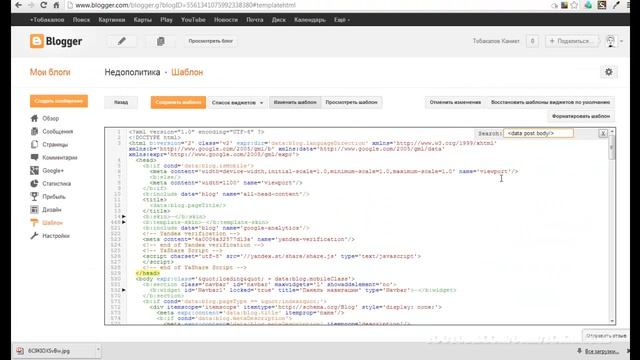Open Картинки in the Google bar
This screenshot has height=360, width=640.
click(x=111, y=20)
